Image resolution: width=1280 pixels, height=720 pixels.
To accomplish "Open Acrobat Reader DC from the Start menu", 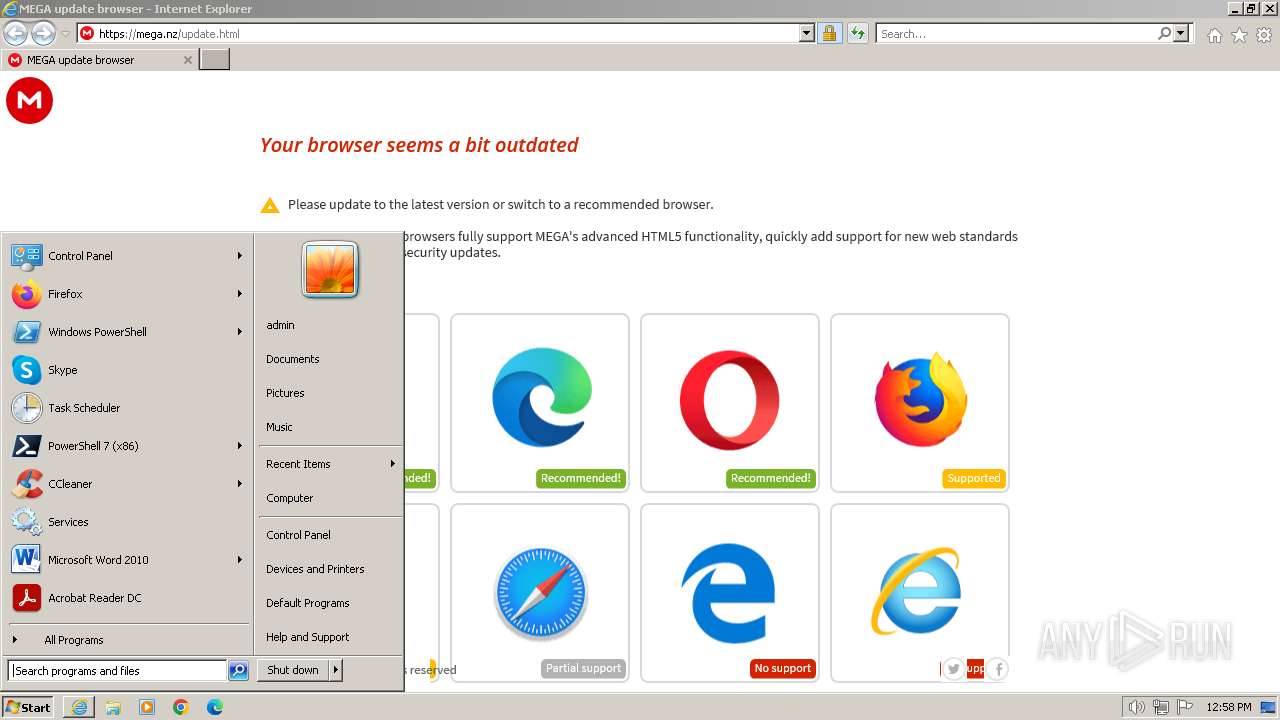I will pos(127,598).
